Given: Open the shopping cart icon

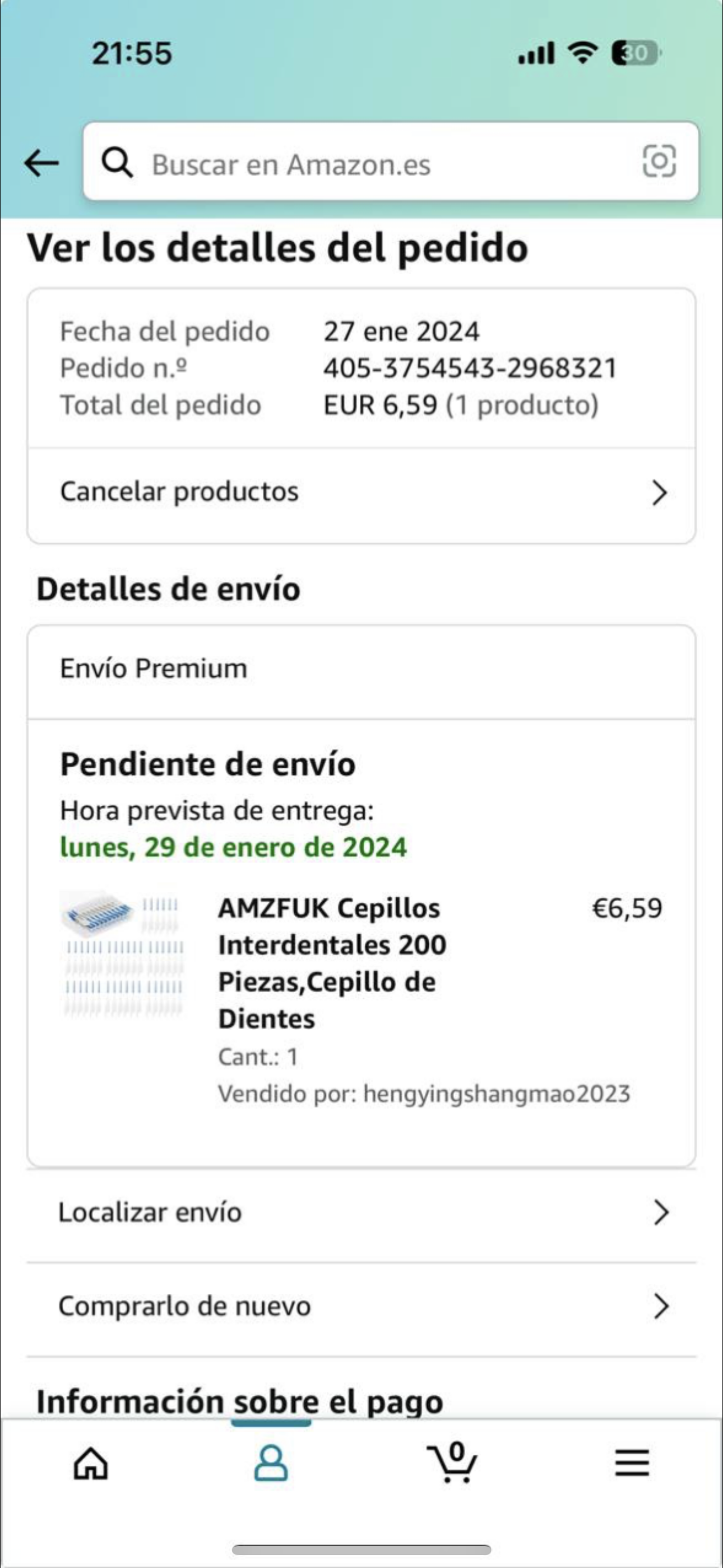Looking at the screenshot, I should (452, 1463).
